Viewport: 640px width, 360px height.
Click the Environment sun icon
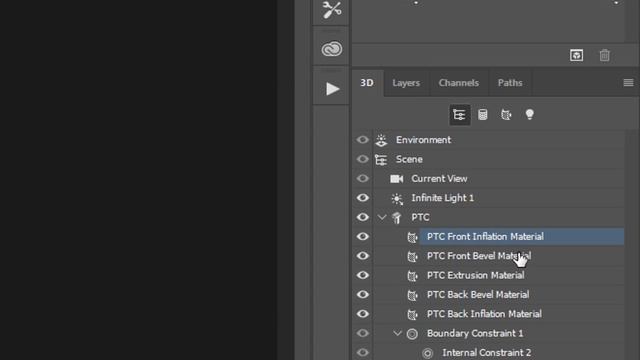pyautogui.click(x=381, y=140)
